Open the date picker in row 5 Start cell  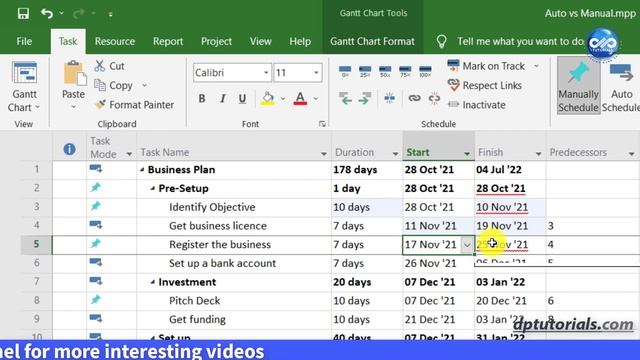tap(467, 245)
